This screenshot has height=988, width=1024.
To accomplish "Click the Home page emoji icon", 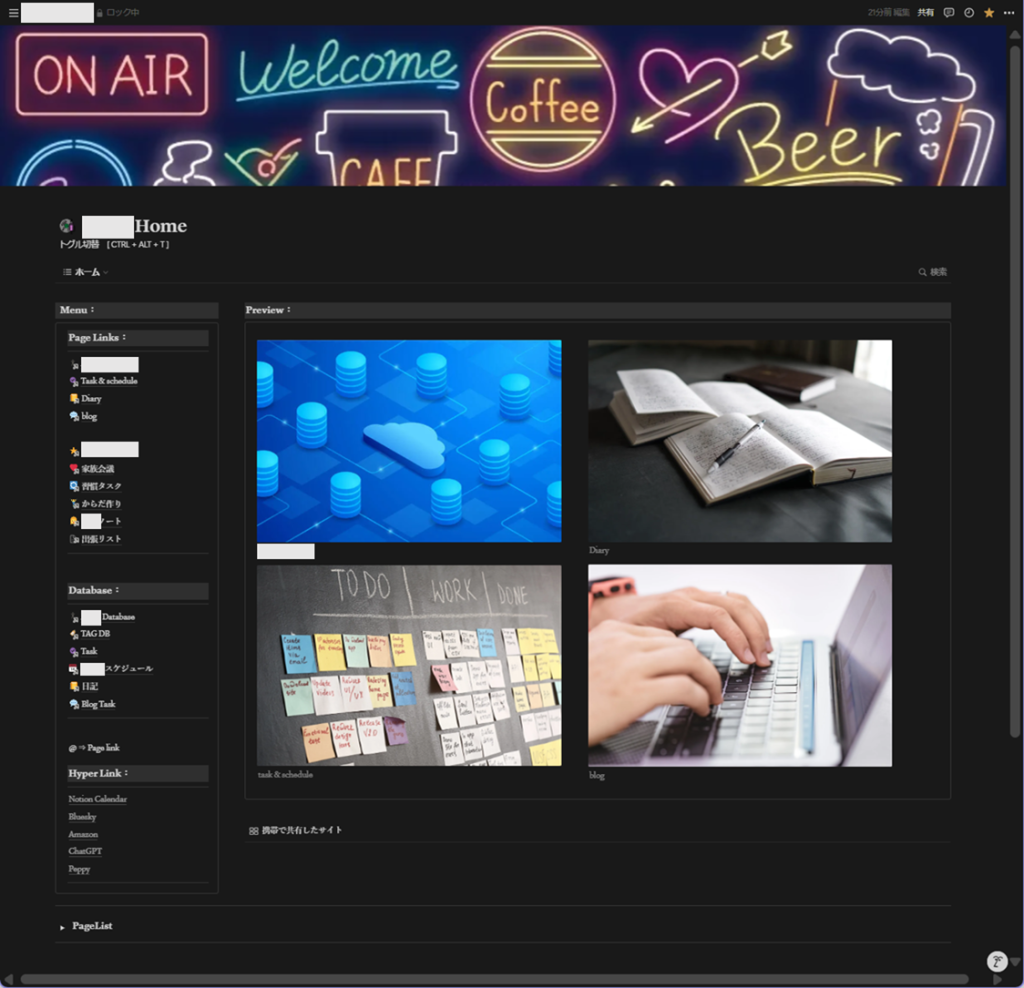I will [67, 226].
